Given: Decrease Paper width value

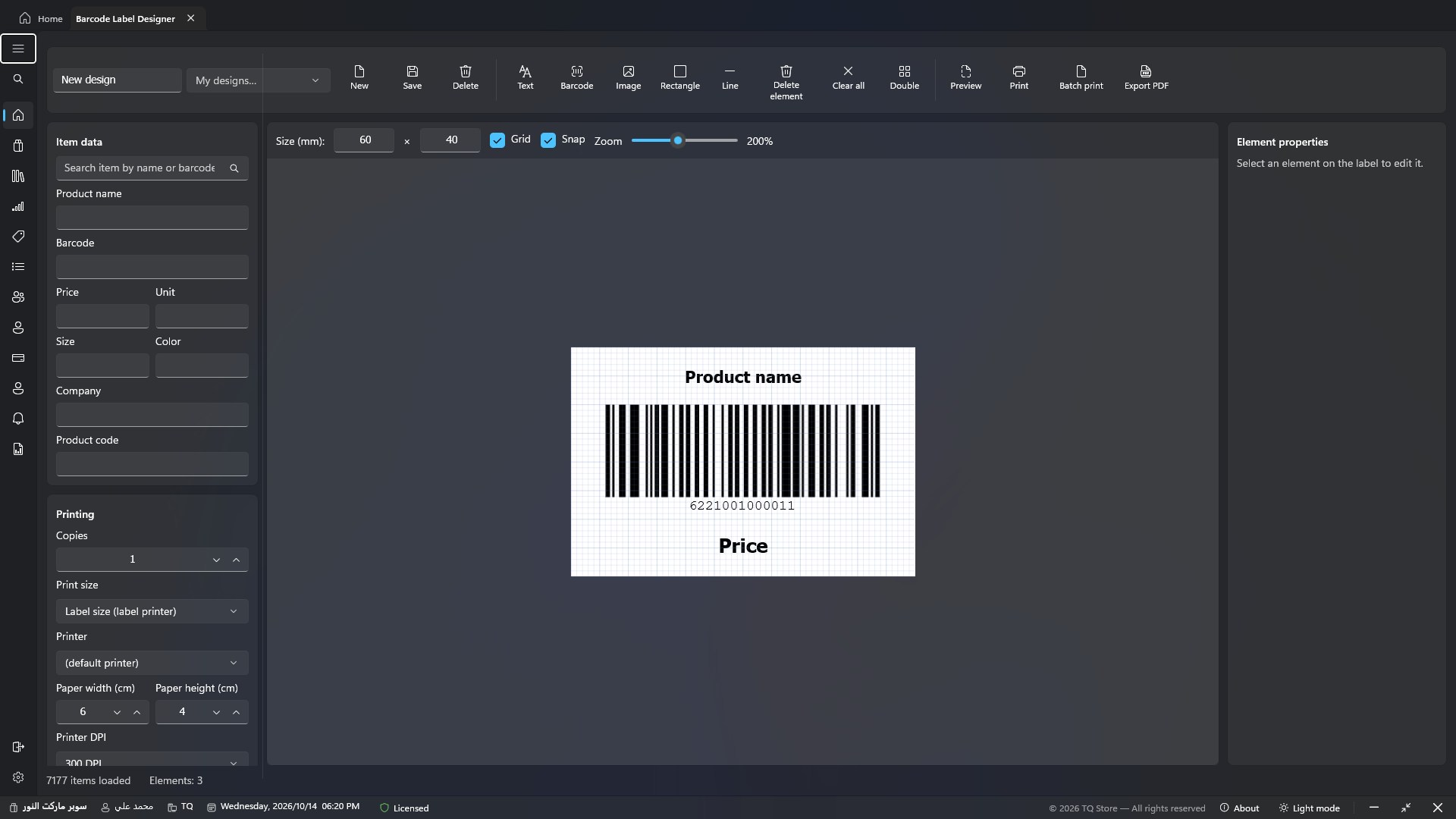Looking at the screenshot, I should (x=117, y=712).
